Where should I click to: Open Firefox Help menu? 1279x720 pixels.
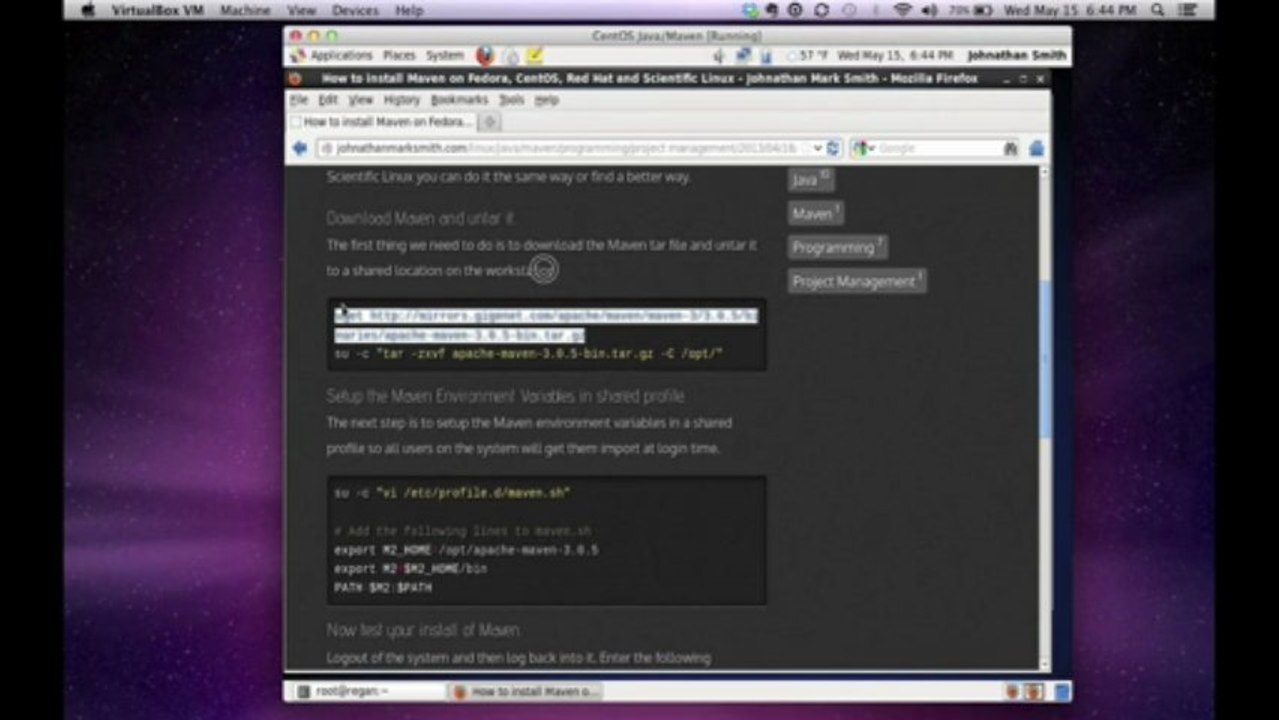click(x=546, y=100)
